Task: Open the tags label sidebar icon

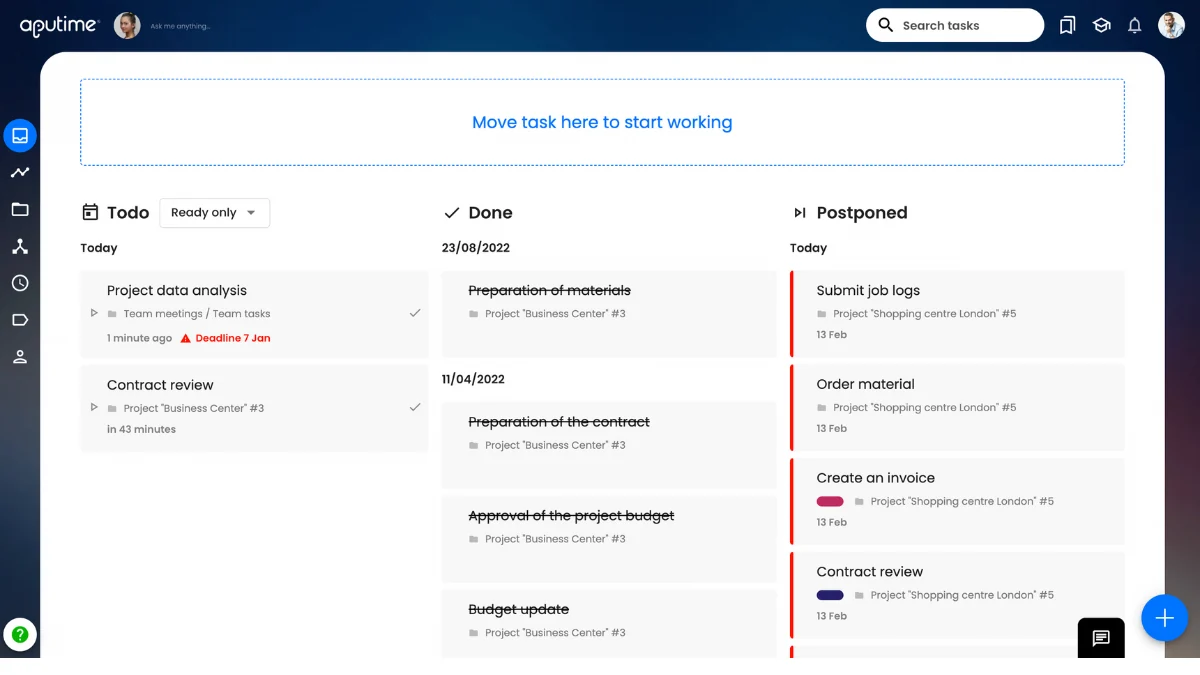Action: pyautogui.click(x=20, y=320)
